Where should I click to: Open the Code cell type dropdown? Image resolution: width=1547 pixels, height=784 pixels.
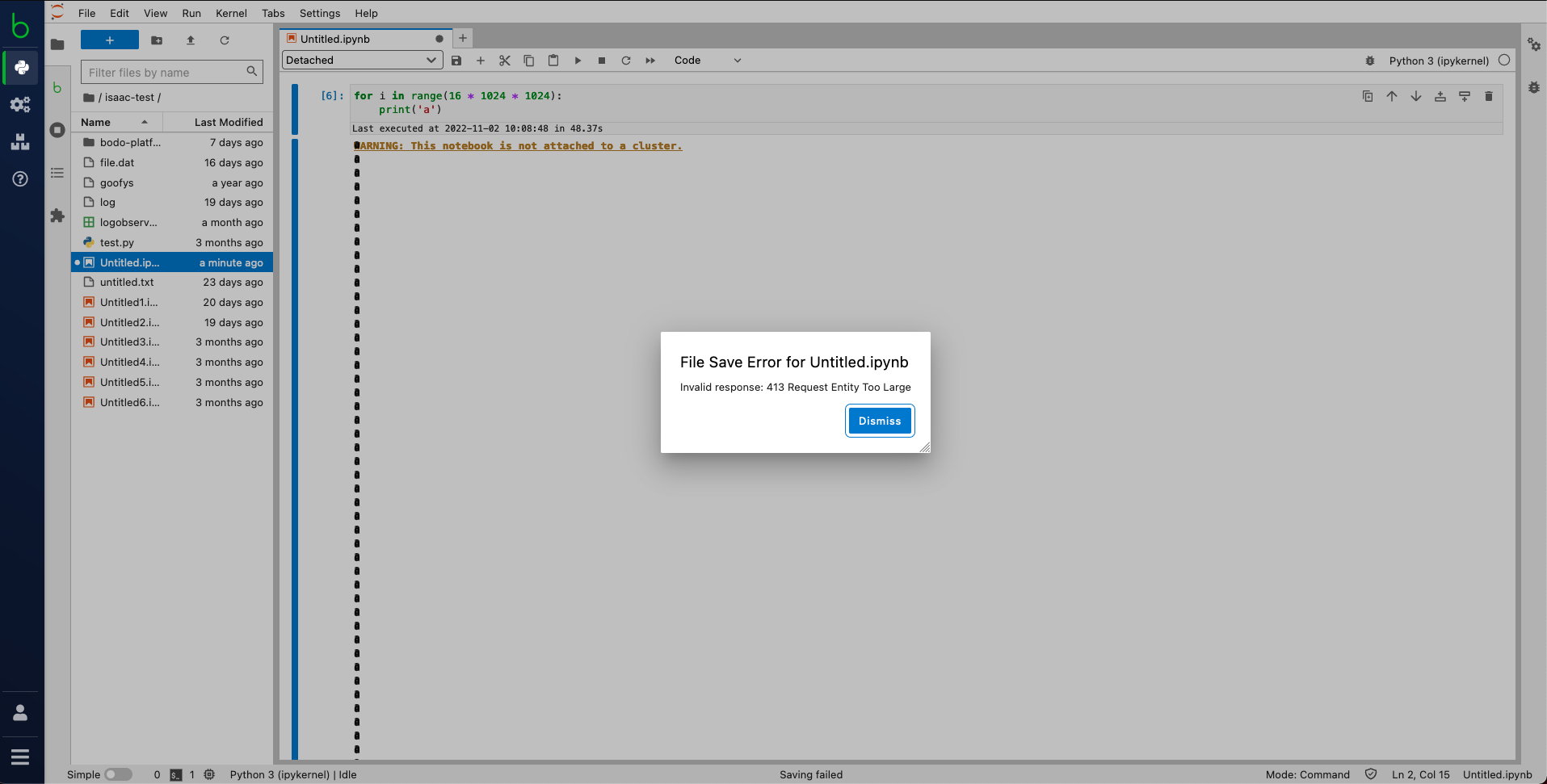(707, 60)
